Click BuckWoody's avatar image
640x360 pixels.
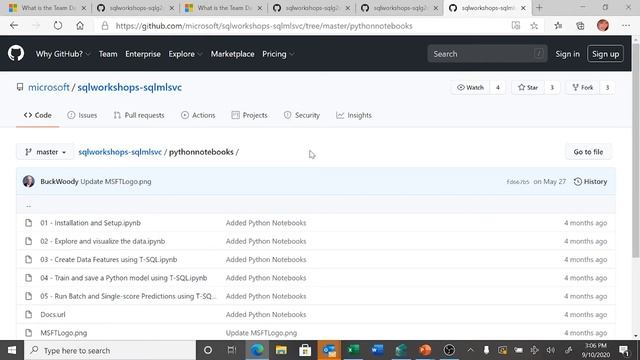[x=29, y=181]
